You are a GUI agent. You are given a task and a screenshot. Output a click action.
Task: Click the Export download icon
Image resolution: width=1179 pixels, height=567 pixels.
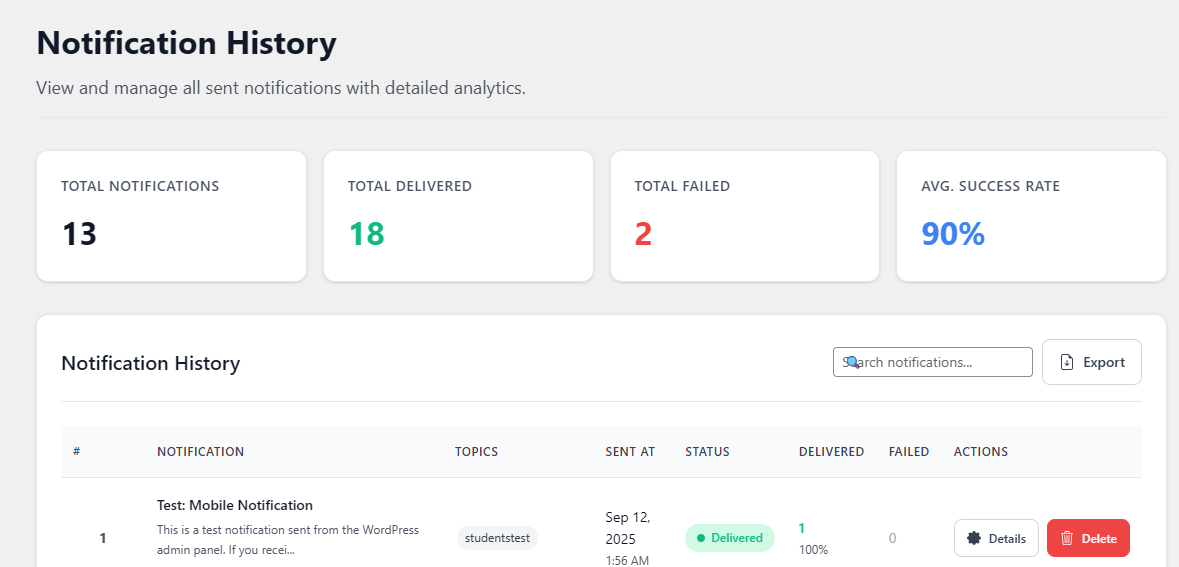(x=1066, y=362)
